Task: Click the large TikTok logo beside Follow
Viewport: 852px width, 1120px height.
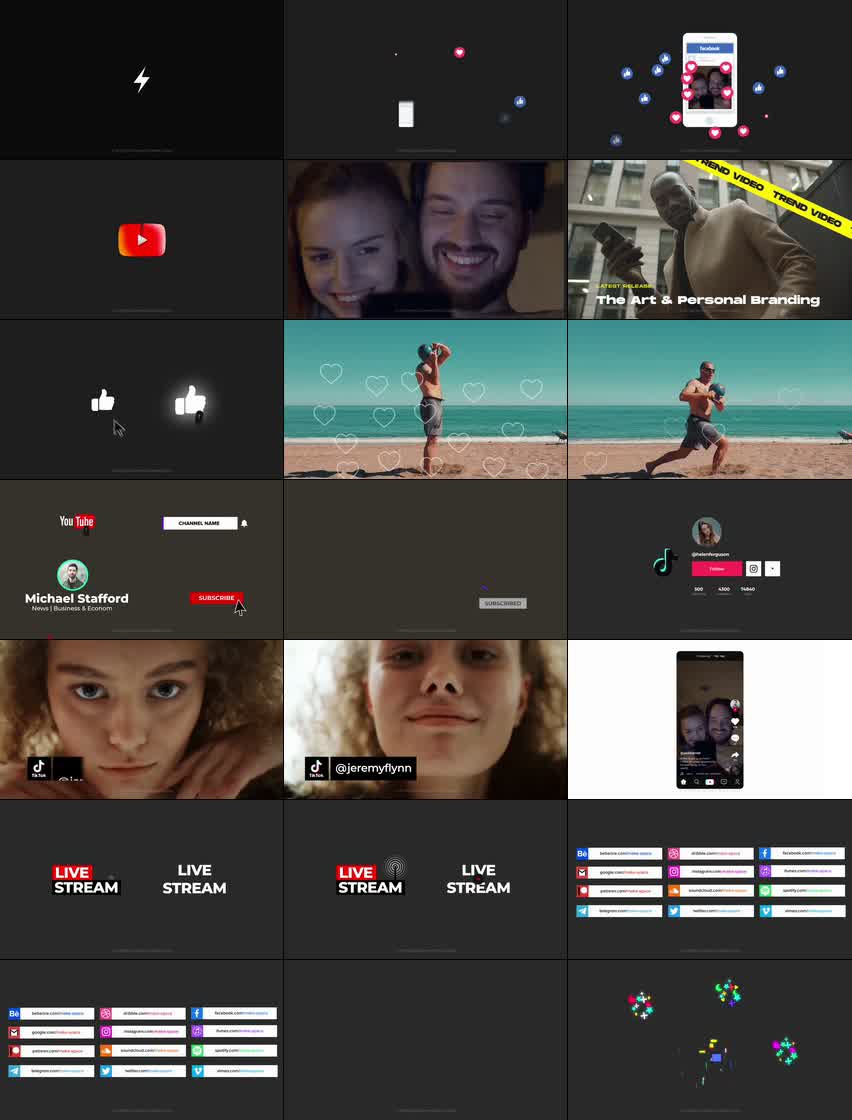Action: tap(666, 561)
